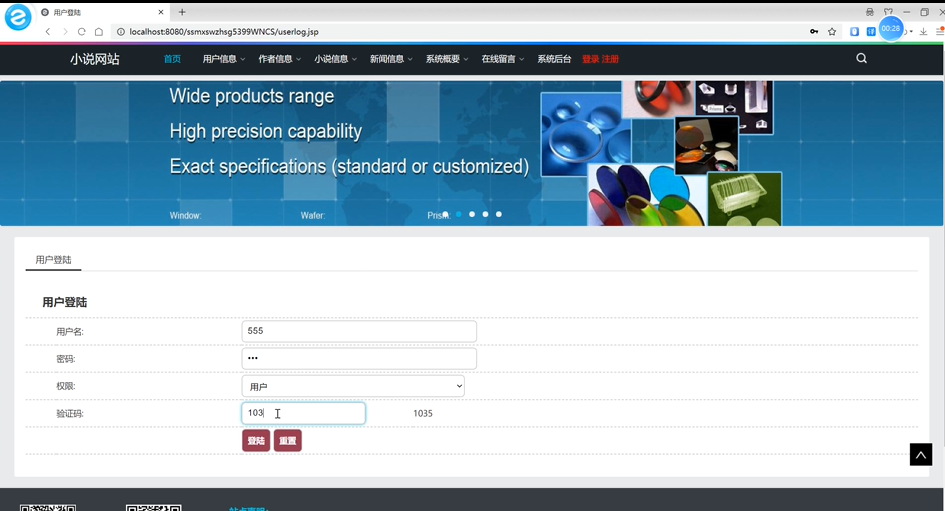This screenshot has height=511, width=945.
Task: Click the red 注册 link
Action: 611,59
